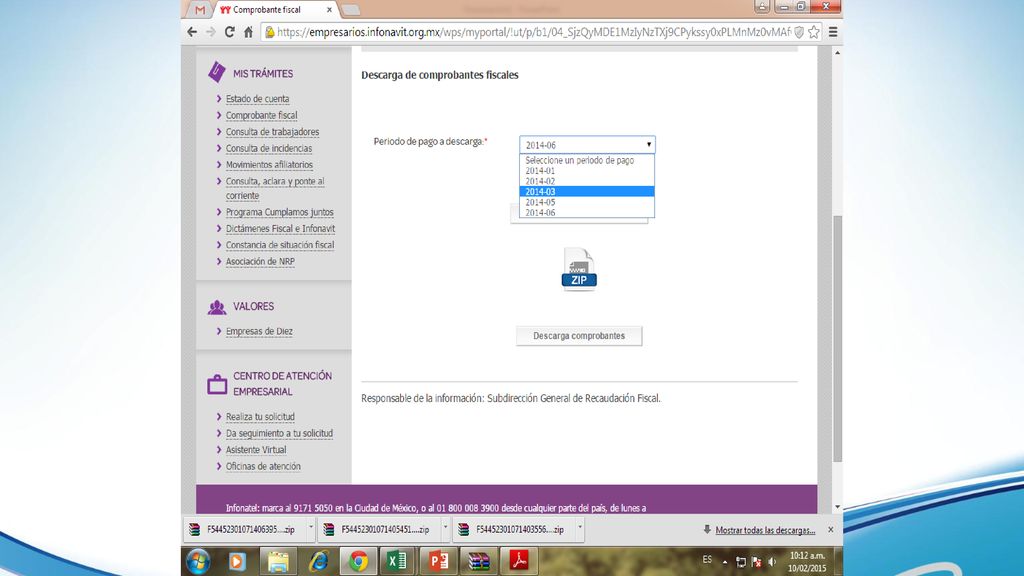Click the ZIP file icon
The height and width of the screenshot is (576, 1024).
pyautogui.click(x=579, y=268)
